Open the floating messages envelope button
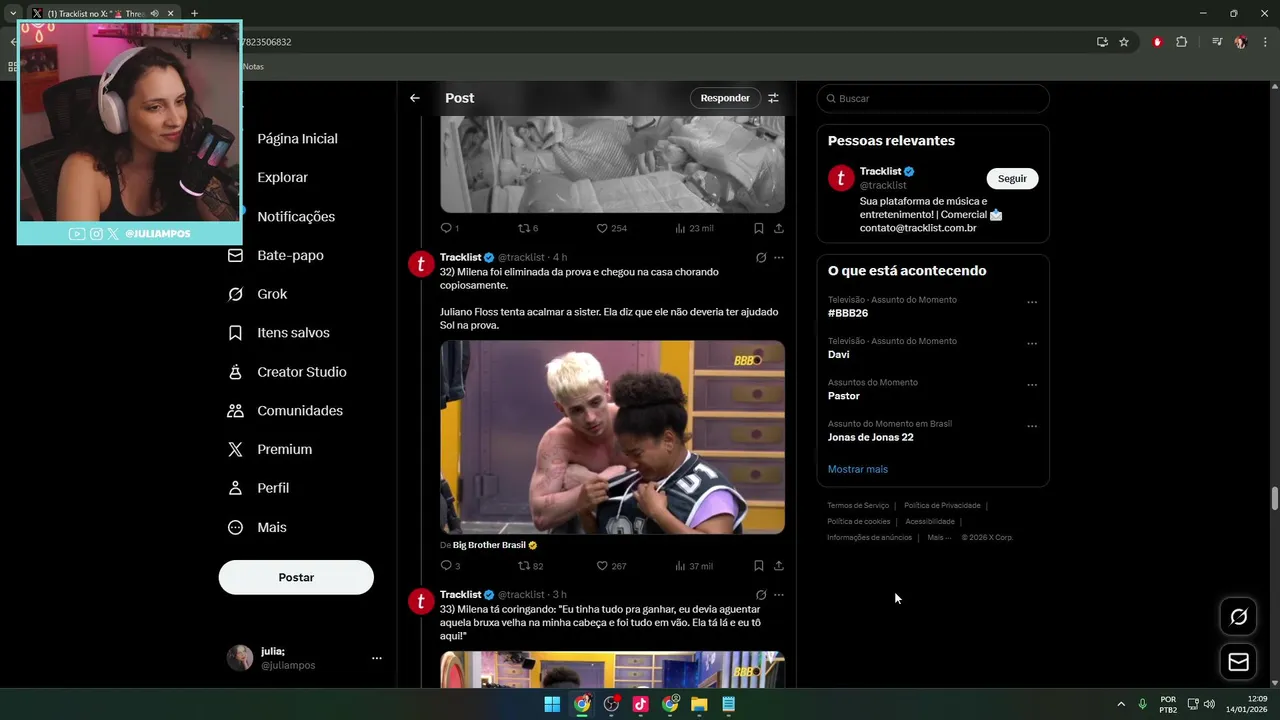Screen dimensions: 1280x720 [1238, 662]
